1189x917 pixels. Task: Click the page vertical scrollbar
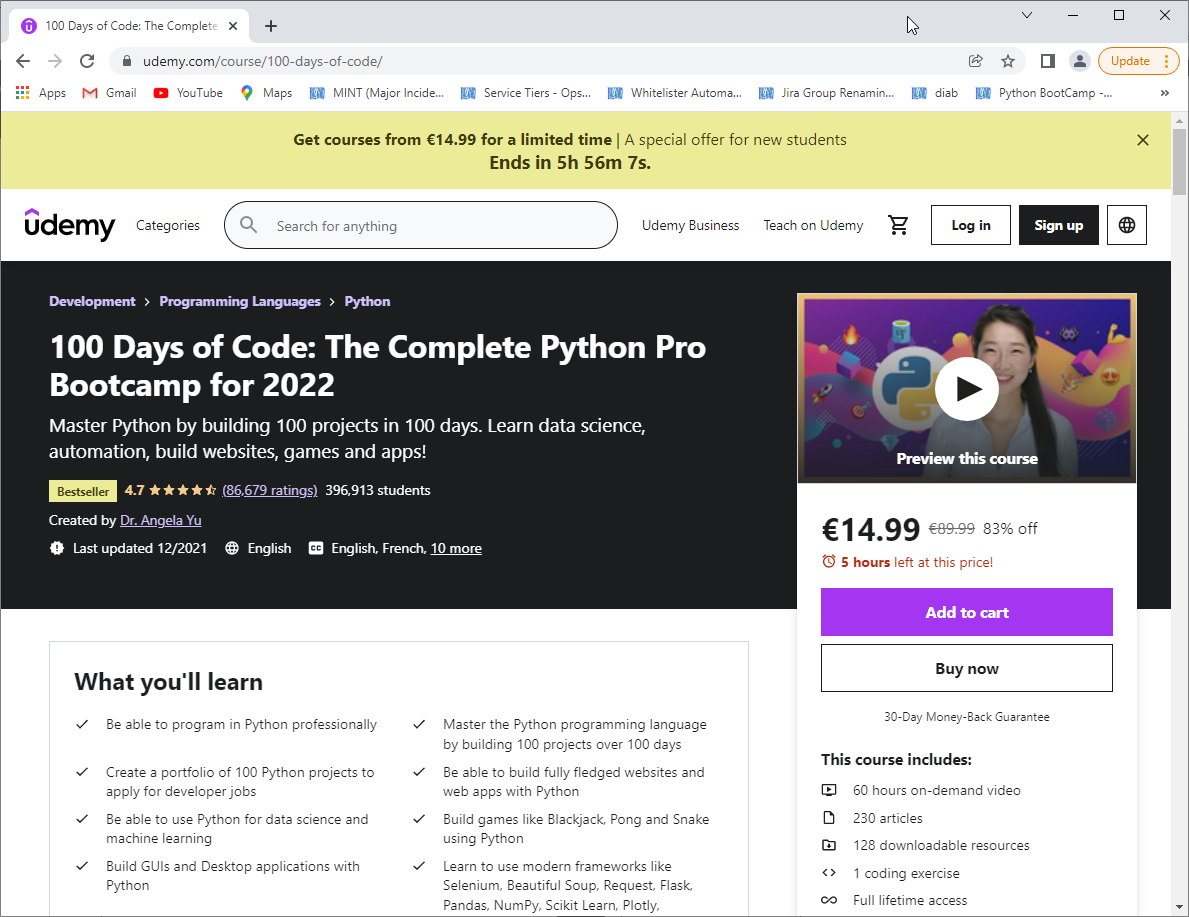click(1179, 162)
